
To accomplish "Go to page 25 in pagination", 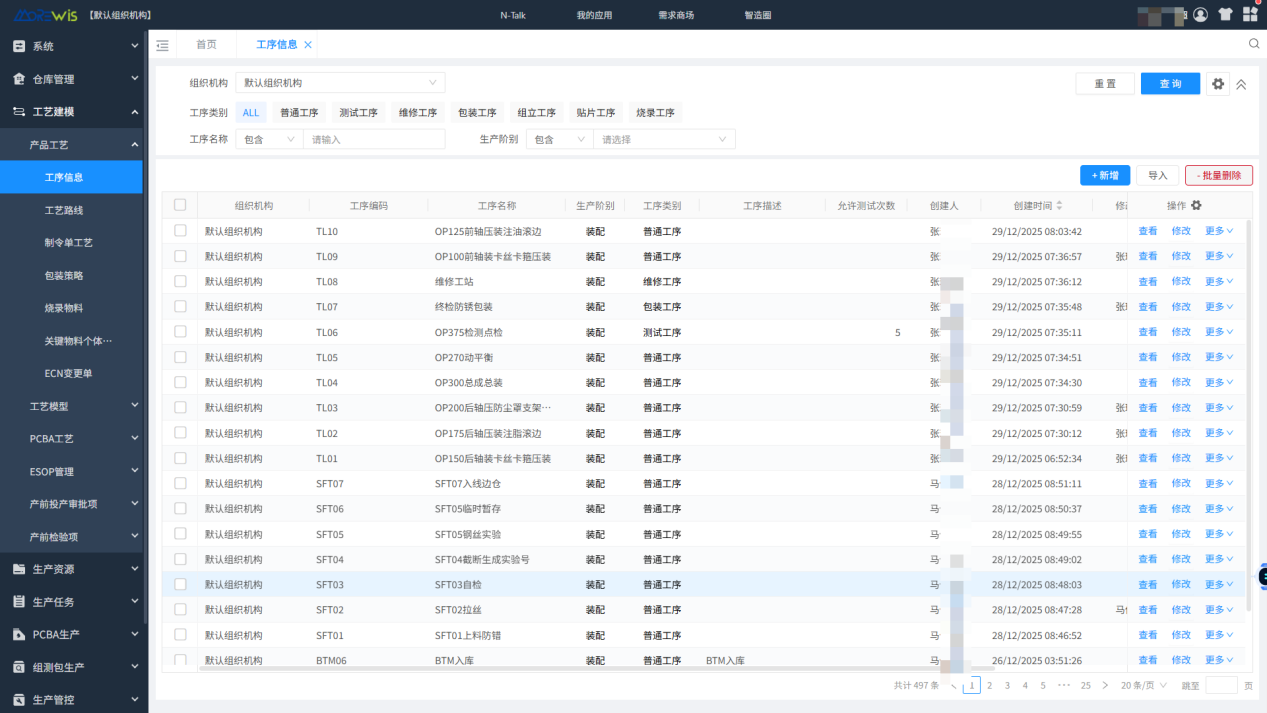I will coord(1086,685).
